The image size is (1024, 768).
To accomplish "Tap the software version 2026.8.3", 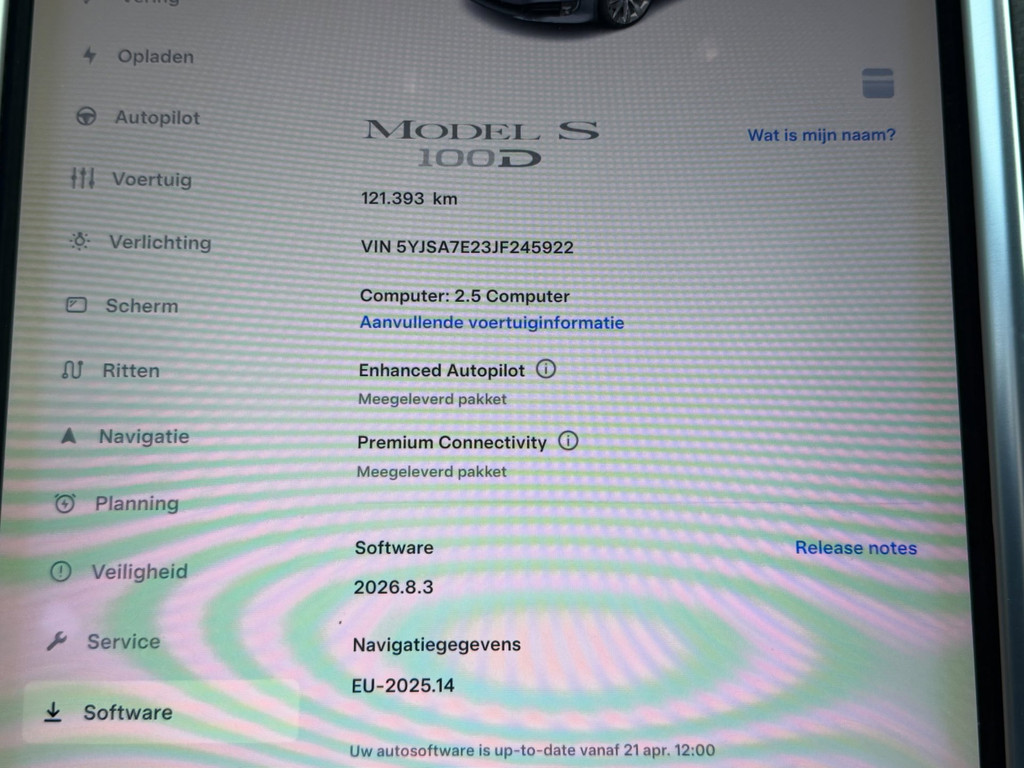I will [393, 587].
